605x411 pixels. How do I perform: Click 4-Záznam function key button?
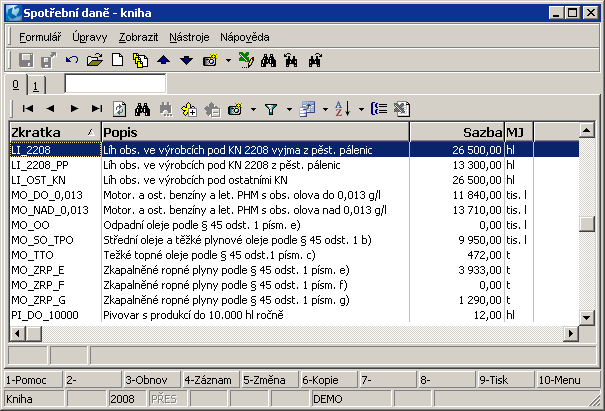tap(211, 380)
